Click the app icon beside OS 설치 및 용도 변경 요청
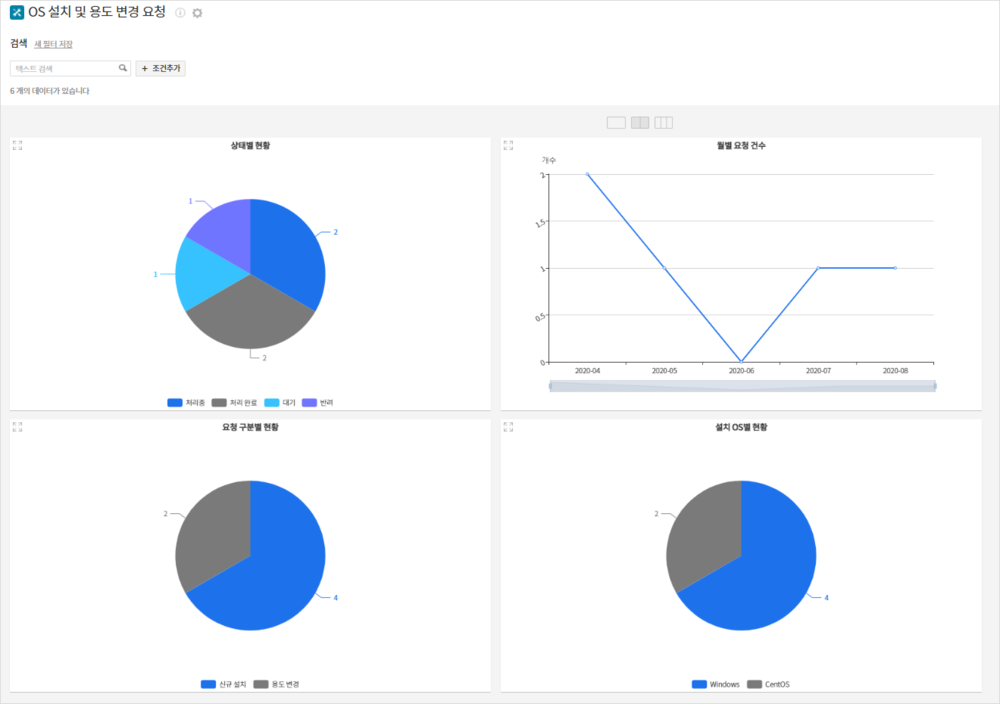This screenshot has width=1000, height=704. coord(17,12)
